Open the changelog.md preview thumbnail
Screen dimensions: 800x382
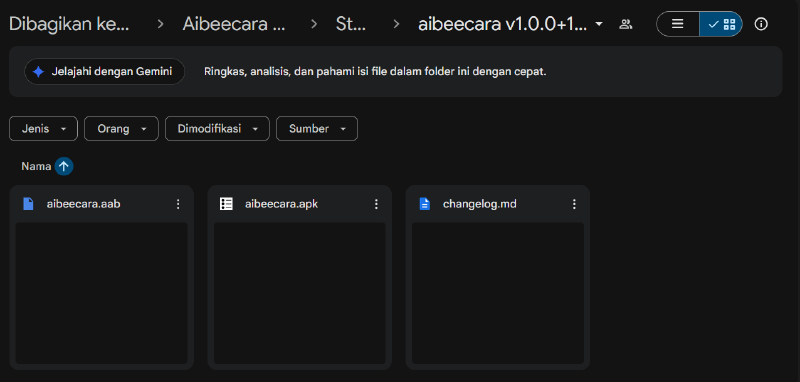point(497,293)
